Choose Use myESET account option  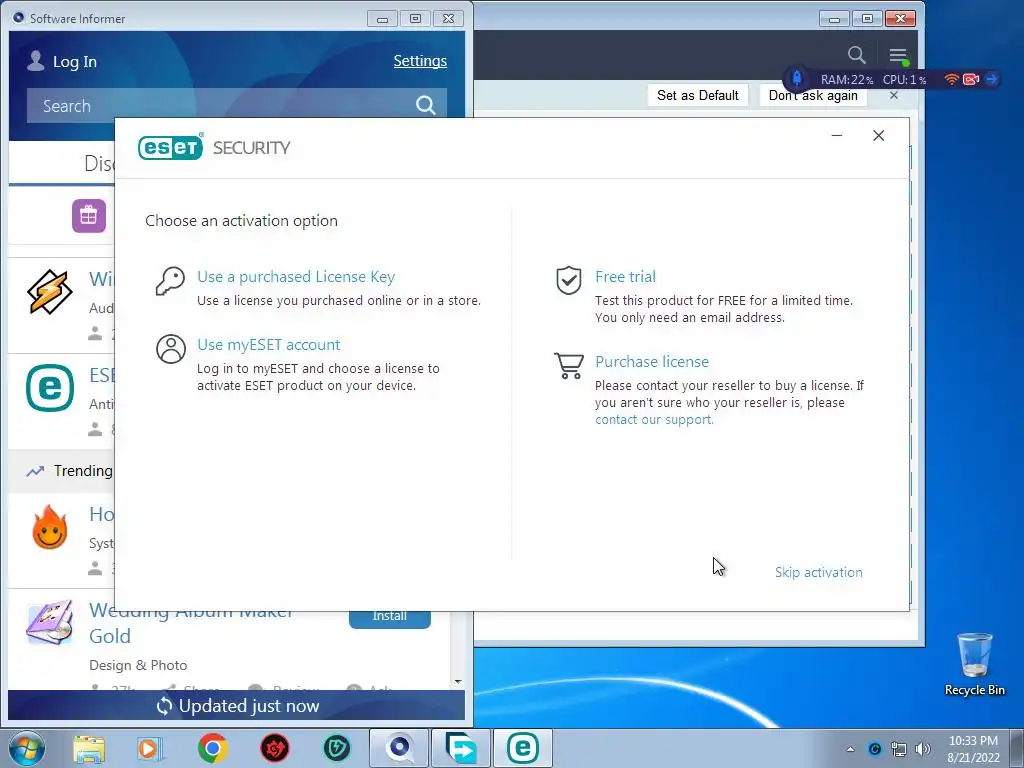click(268, 345)
